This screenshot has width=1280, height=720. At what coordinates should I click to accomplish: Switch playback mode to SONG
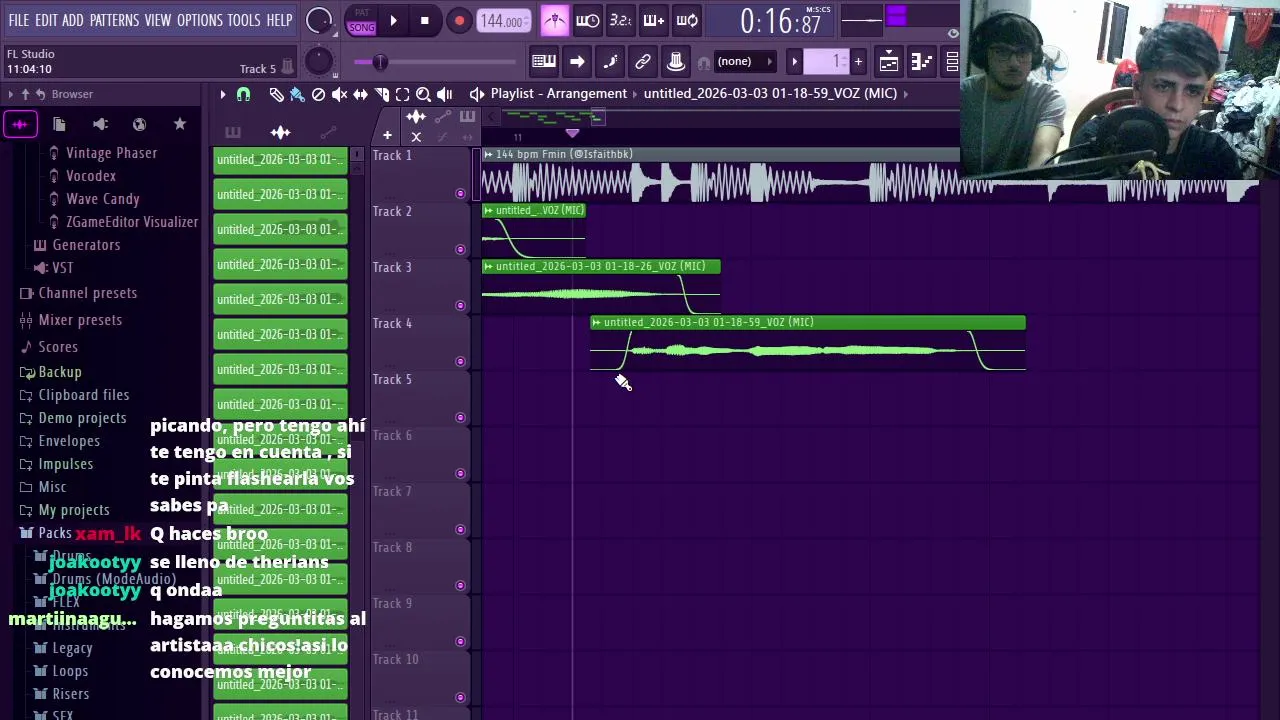(362, 27)
